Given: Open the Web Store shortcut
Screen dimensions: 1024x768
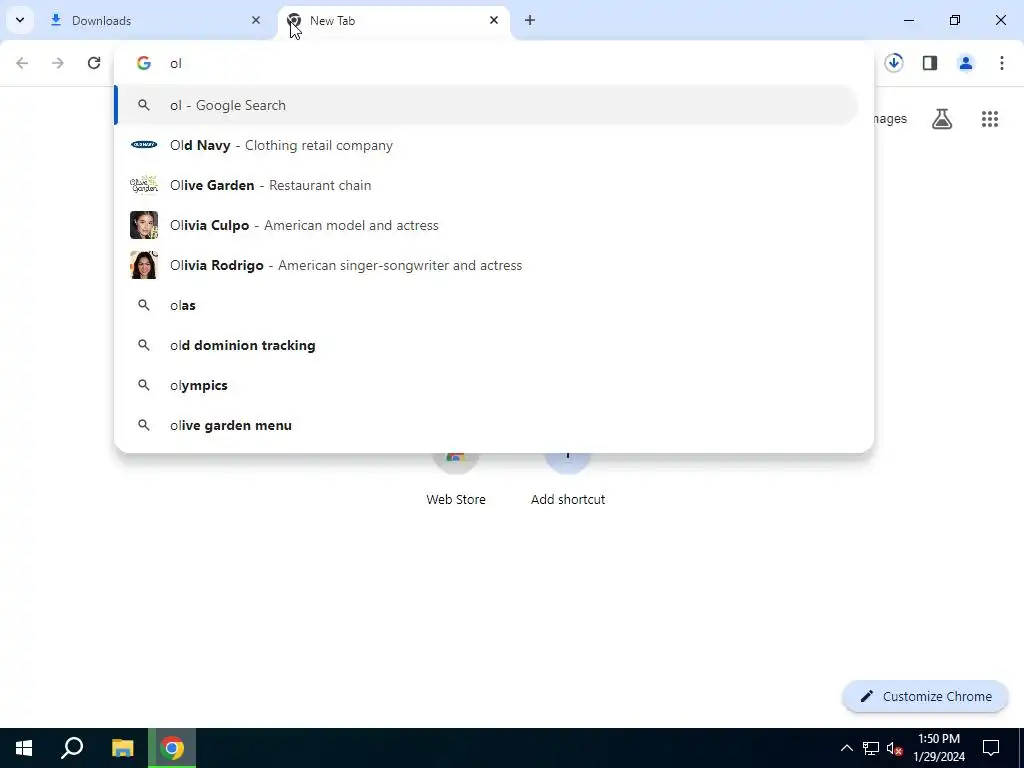Looking at the screenshot, I should coord(456,480).
